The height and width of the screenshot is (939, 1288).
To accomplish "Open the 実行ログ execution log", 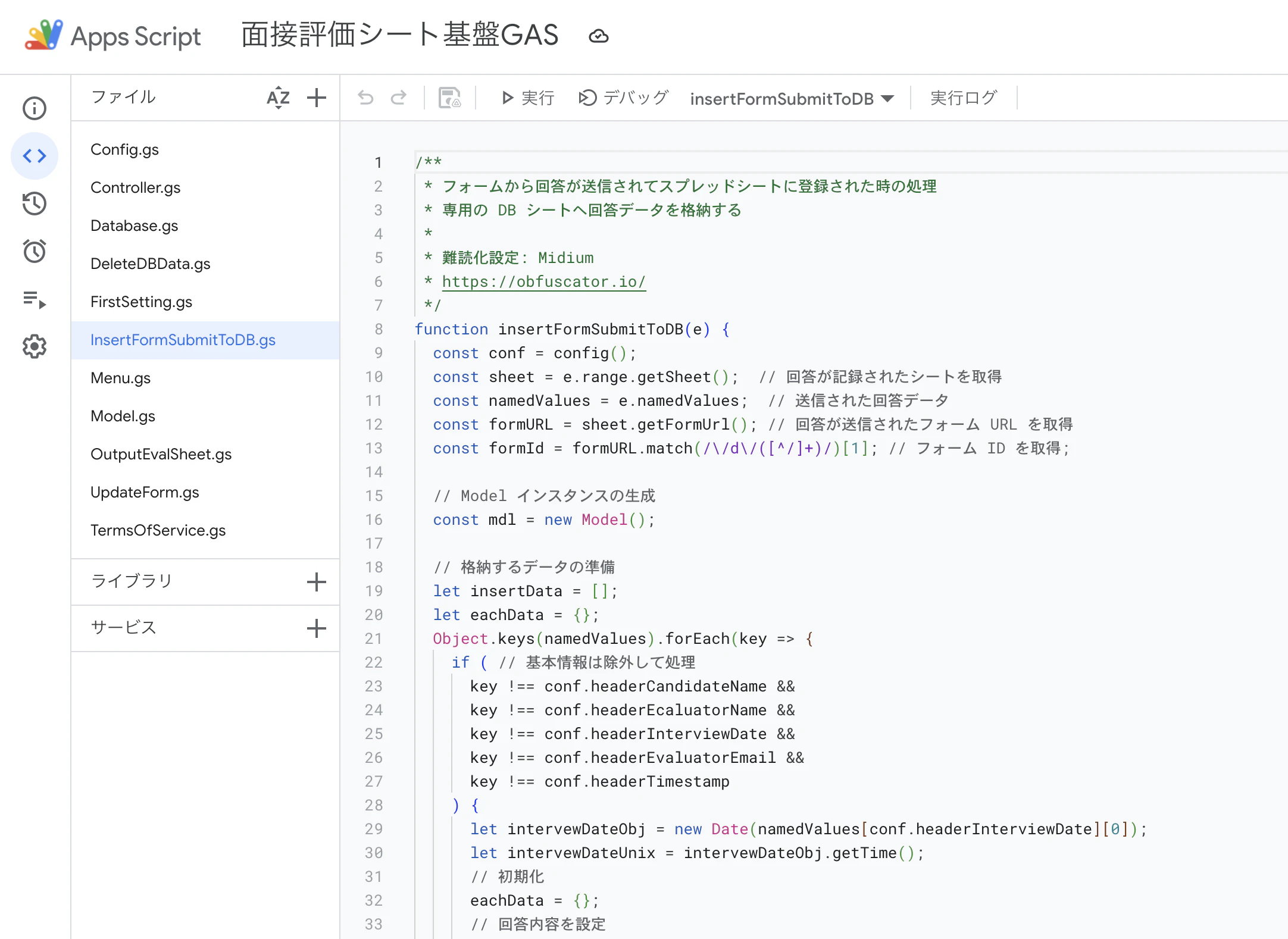I will click(964, 98).
